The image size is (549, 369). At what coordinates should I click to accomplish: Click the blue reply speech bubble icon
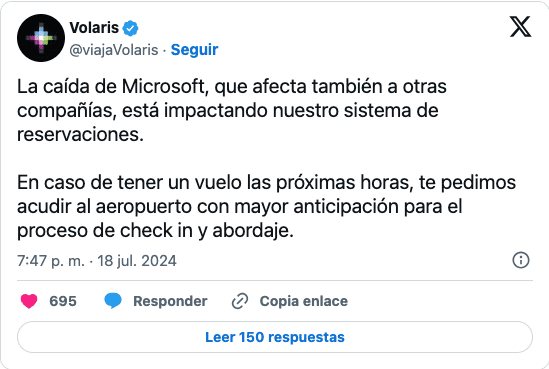coord(113,301)
